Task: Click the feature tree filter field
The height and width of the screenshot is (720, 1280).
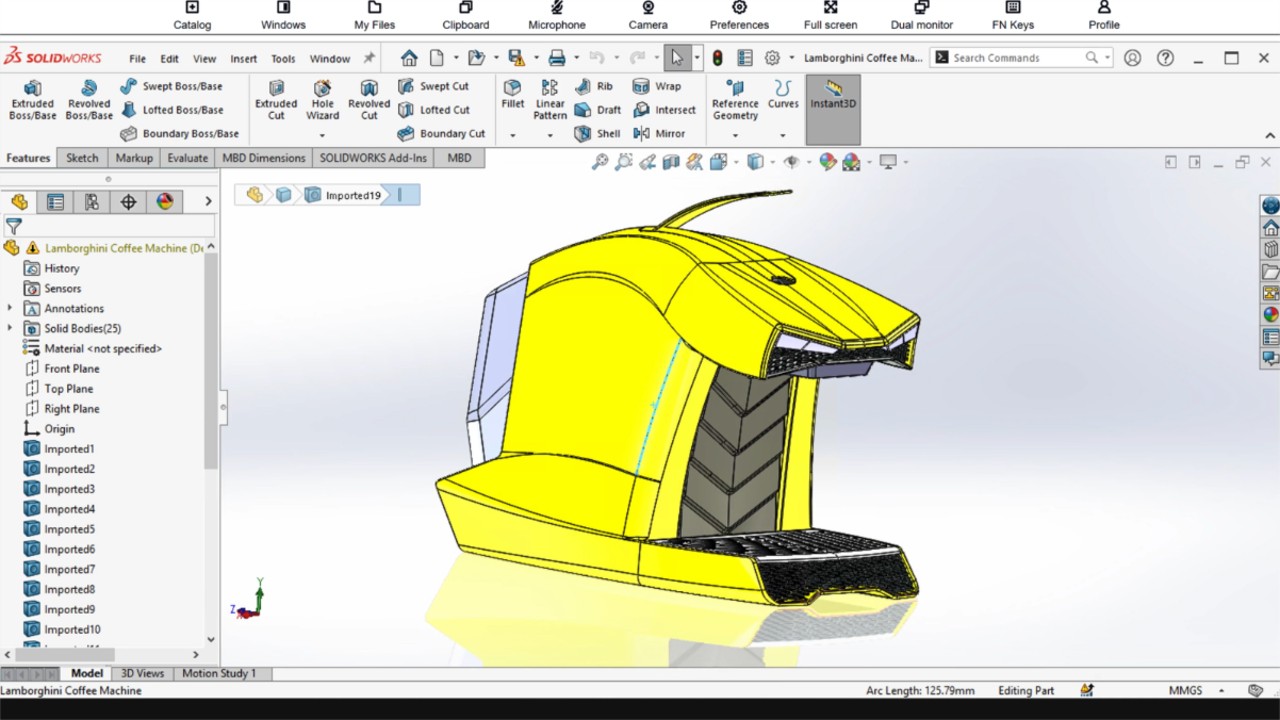Action: (x=108, y=227)
